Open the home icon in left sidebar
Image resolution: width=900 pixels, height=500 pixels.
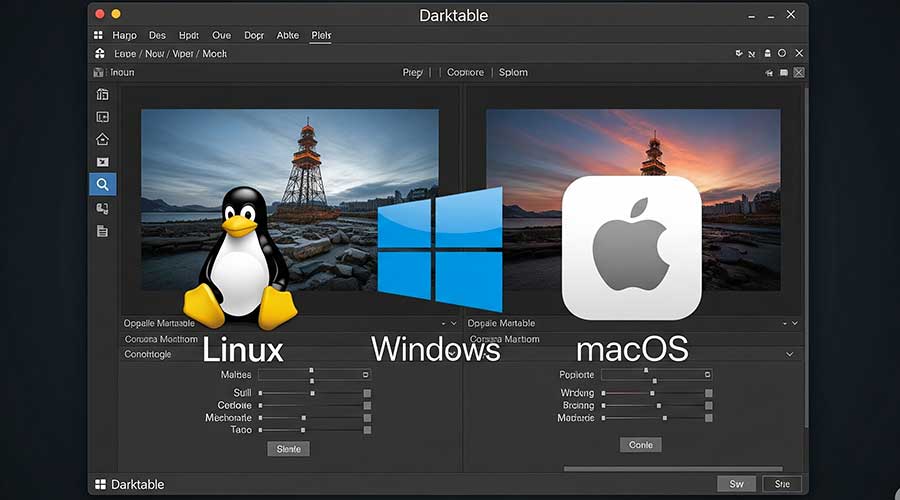[x=102, y=139]
